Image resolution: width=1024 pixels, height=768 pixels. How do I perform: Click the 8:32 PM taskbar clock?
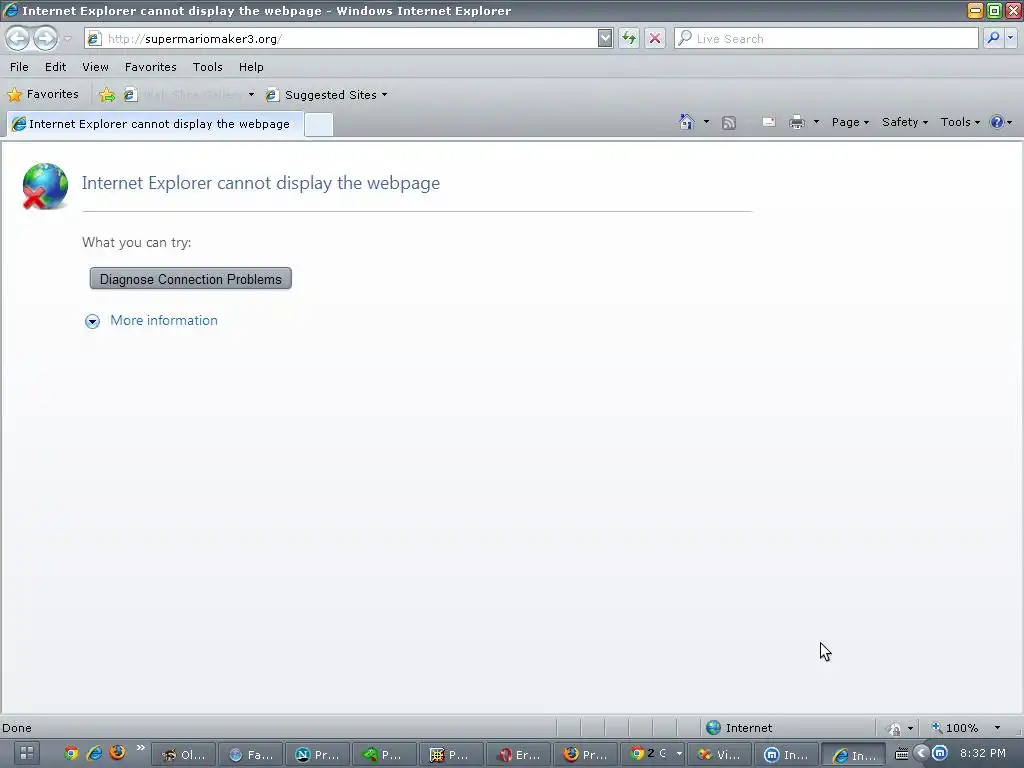982,753
